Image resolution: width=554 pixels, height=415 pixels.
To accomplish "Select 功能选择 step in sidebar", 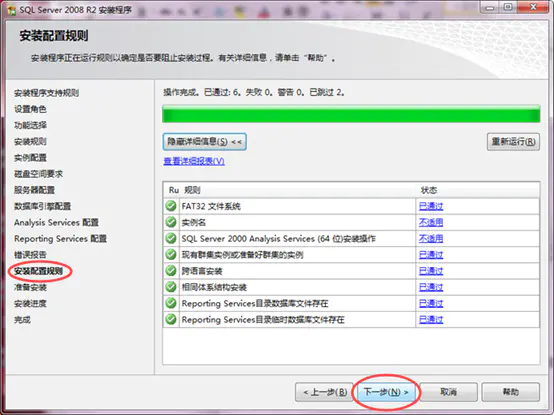I will tap(30, 125).
